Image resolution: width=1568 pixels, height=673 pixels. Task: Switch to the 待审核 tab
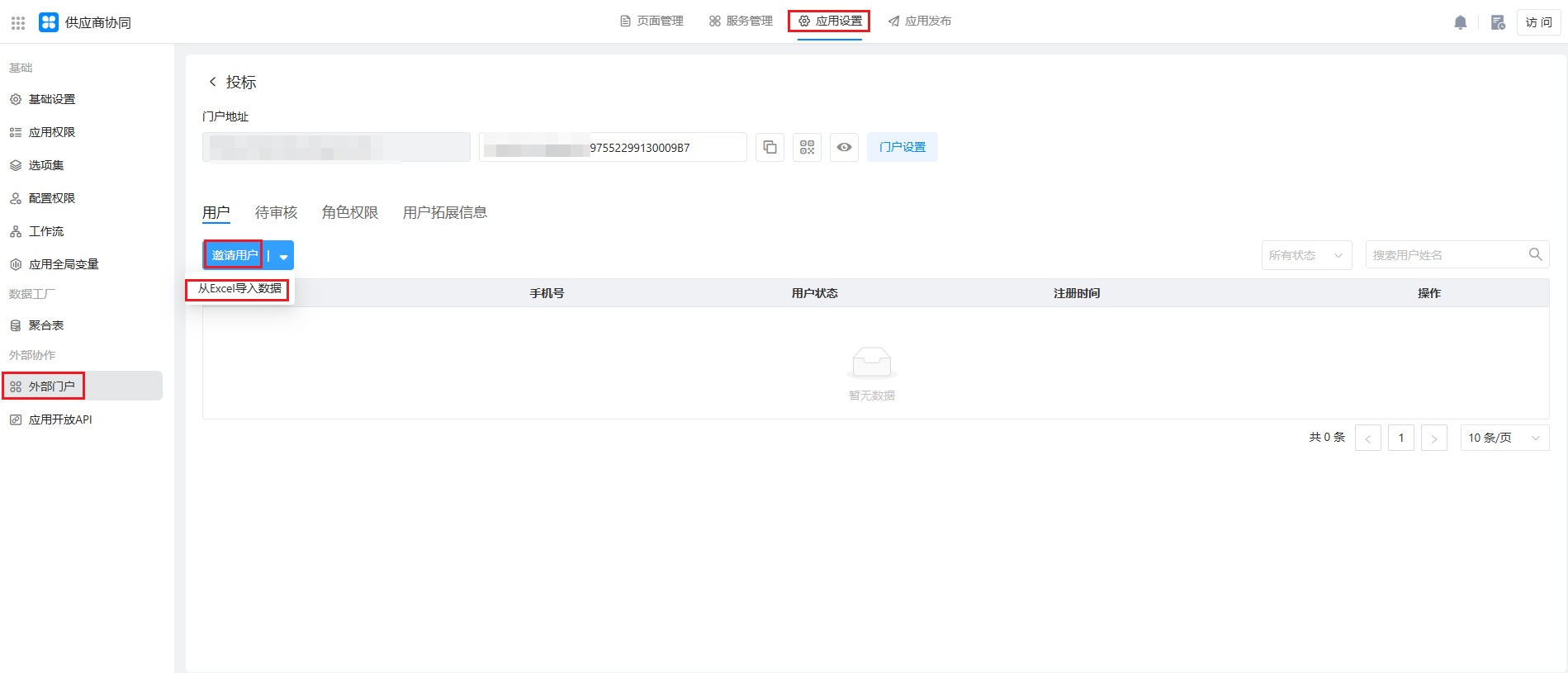(x=276, y=212)
